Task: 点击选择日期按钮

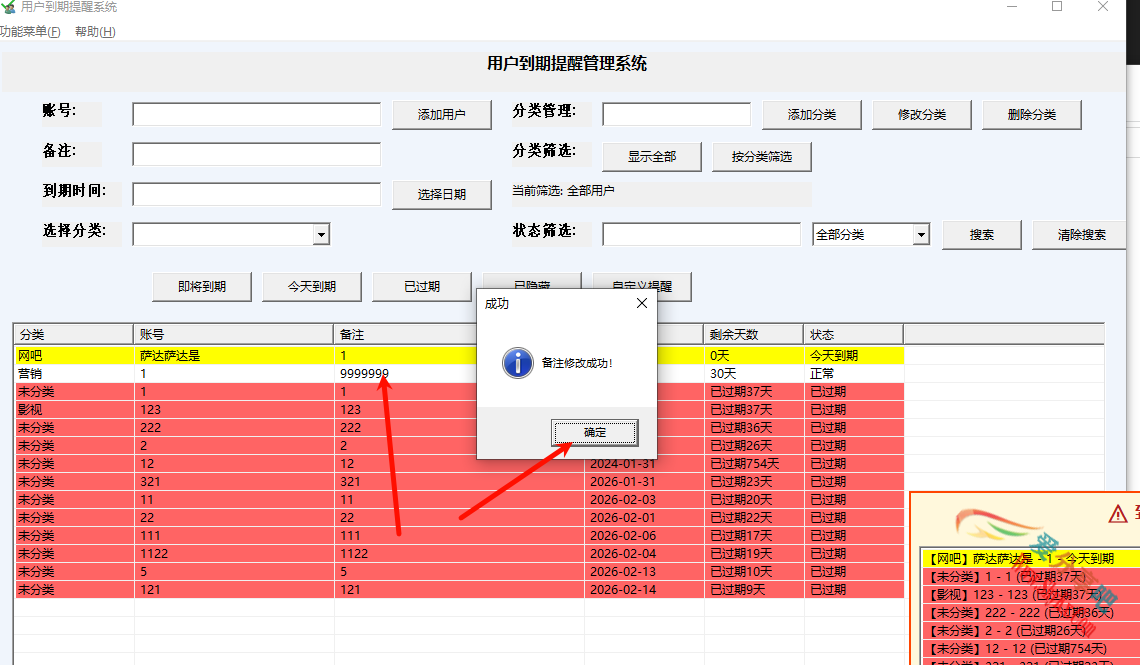Action: pyautogui.click(x=441, y=194)
